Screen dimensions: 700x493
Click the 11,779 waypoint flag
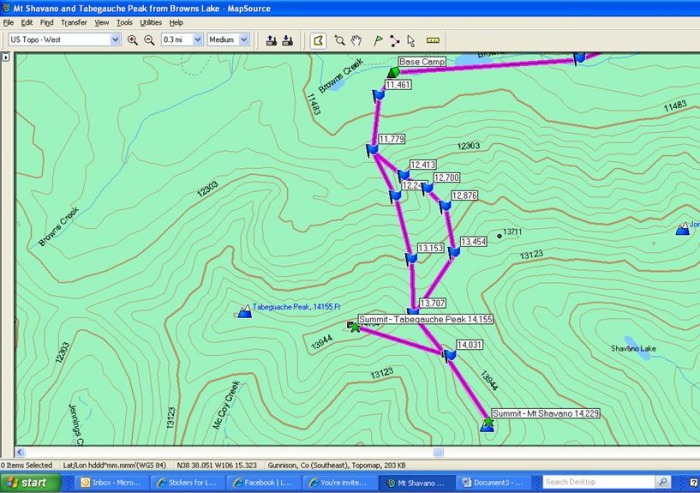372,149
